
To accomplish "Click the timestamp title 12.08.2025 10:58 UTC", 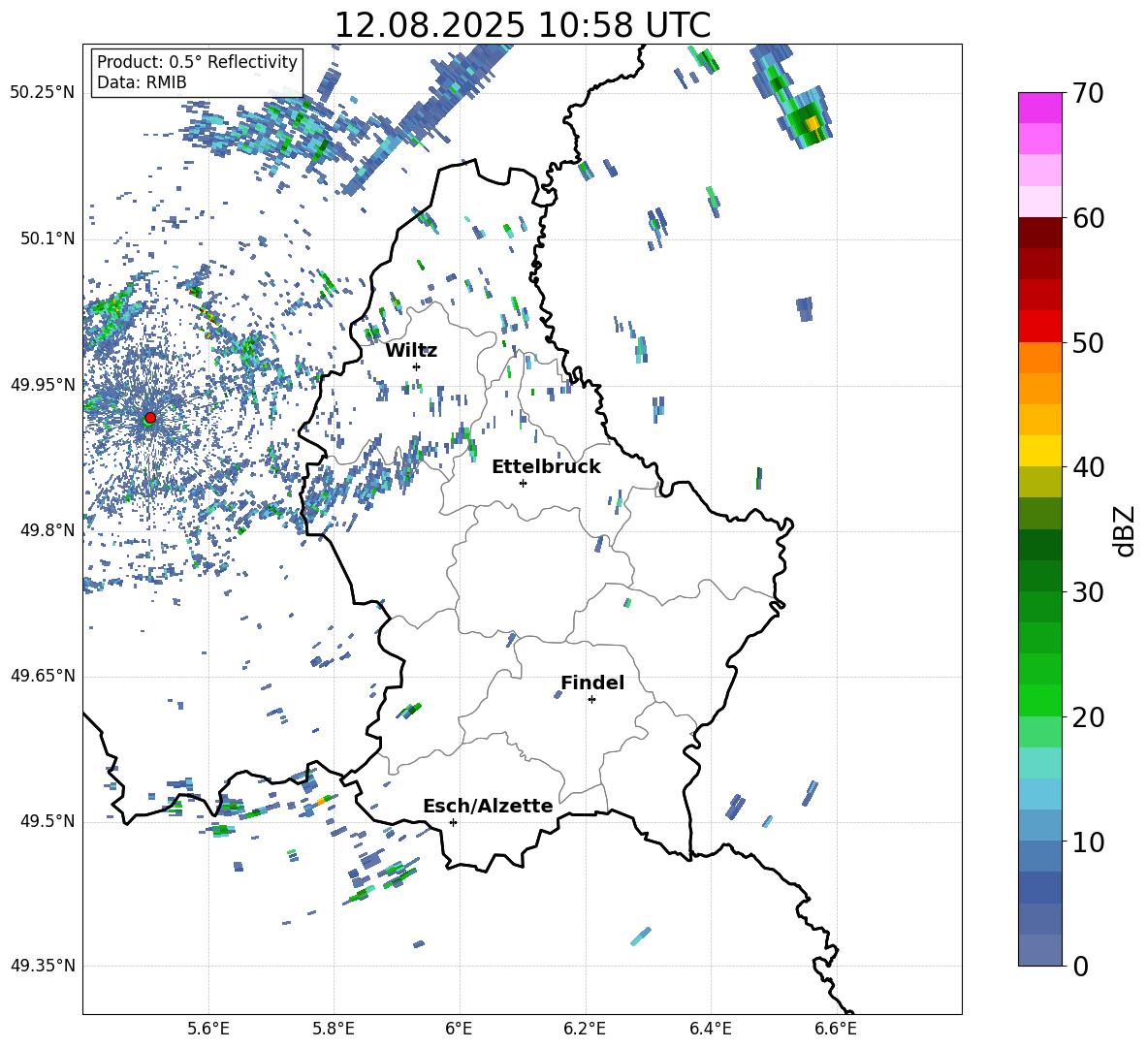I will click(x=523, y=25).
